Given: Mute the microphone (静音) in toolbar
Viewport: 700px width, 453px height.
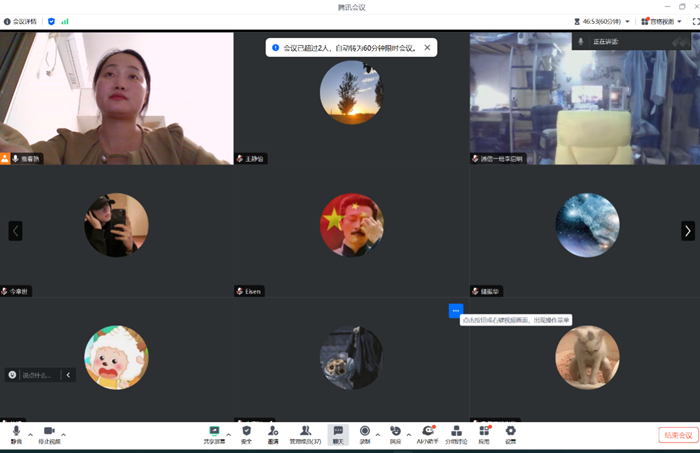Looking at the screenshot, I should point(16,432).
